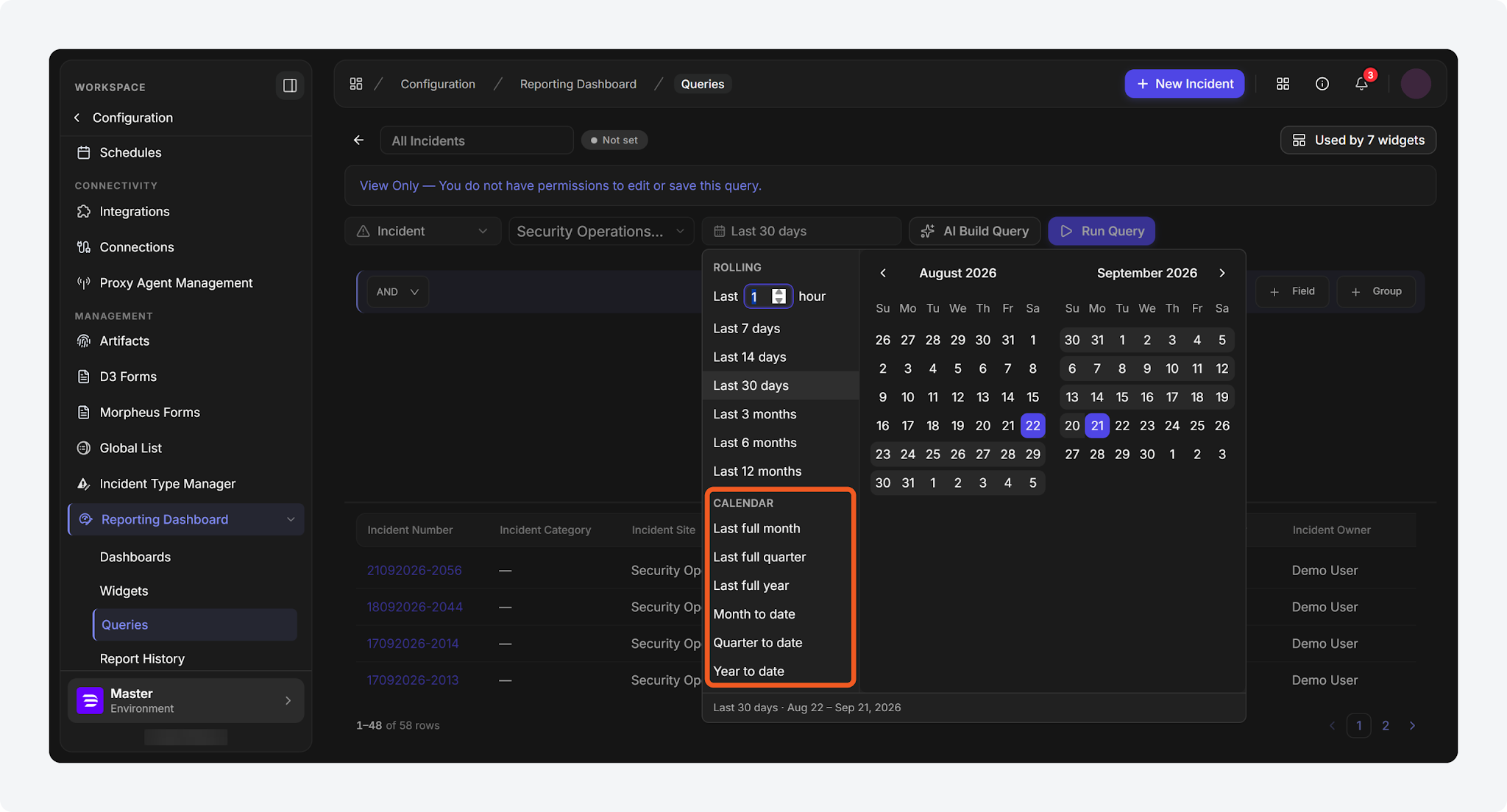Go to page 2 of results

point(1386,725)
